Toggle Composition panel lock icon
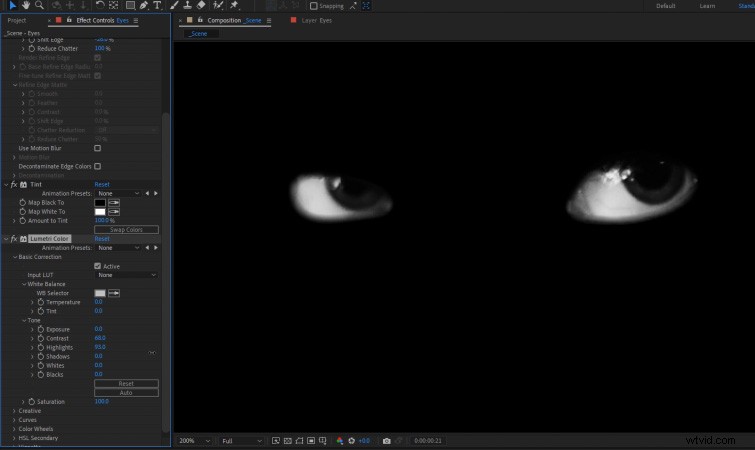The width and height of the screenshot is (755, 450). click(200, 20)
